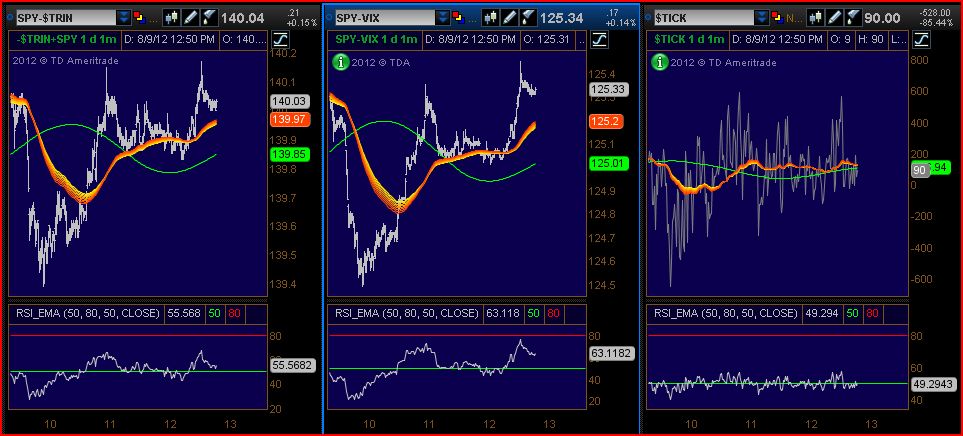Click green 50 level in SPY-VIX RSI header

pyautogui.click(x=534, y=313)
